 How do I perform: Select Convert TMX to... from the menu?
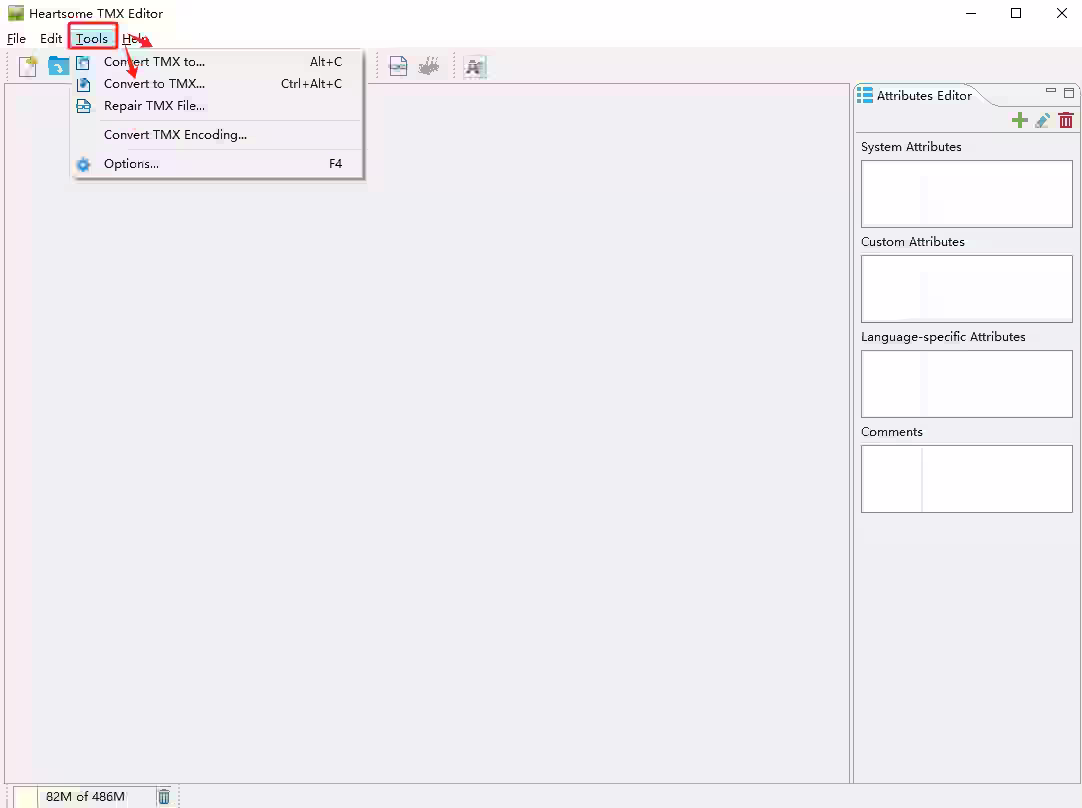click(154, 61)
